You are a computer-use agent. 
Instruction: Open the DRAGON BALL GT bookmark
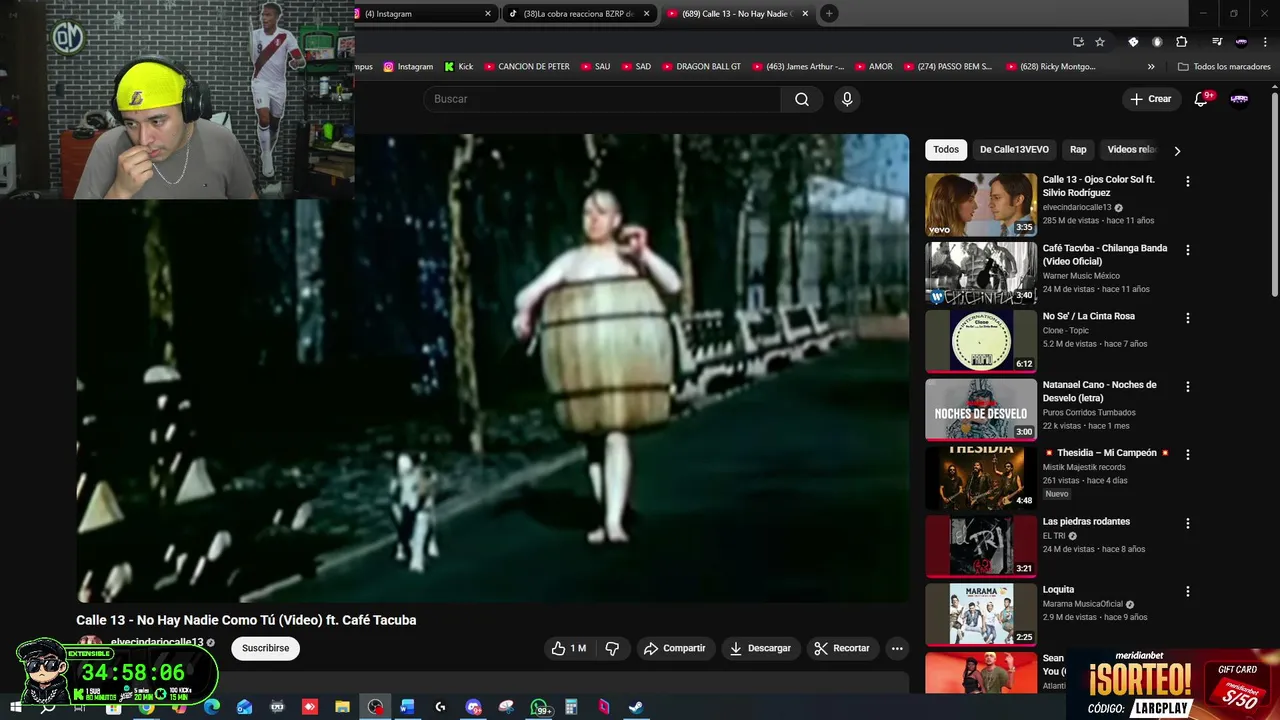pos(701,67)
